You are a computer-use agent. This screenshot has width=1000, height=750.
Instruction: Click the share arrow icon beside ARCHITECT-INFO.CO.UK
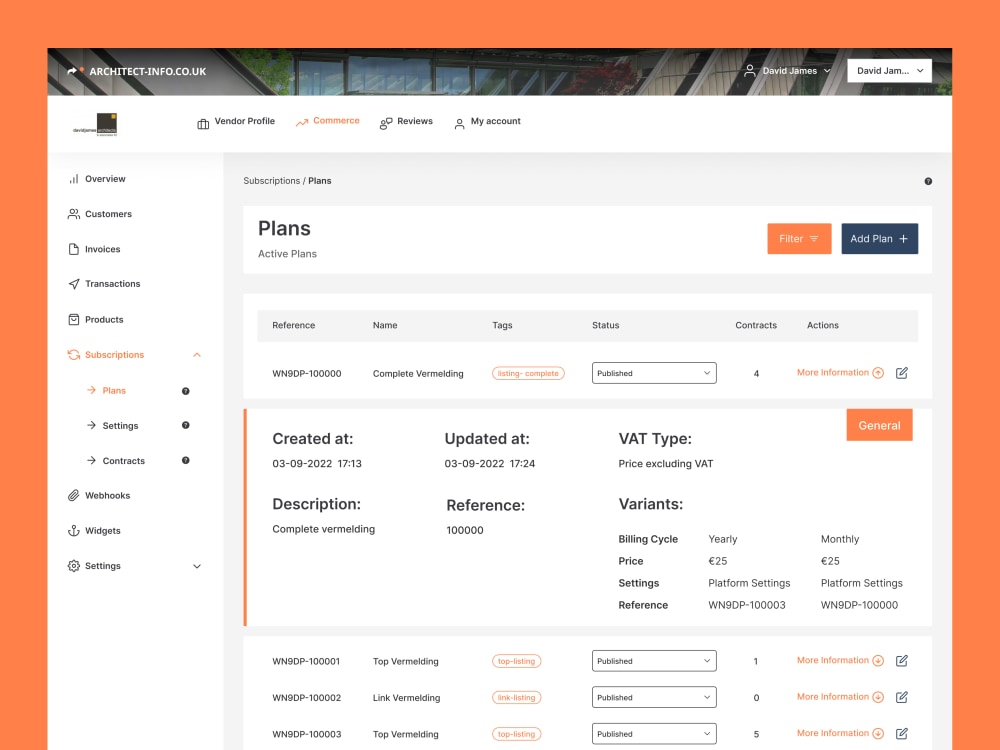[x=72, y=71]
